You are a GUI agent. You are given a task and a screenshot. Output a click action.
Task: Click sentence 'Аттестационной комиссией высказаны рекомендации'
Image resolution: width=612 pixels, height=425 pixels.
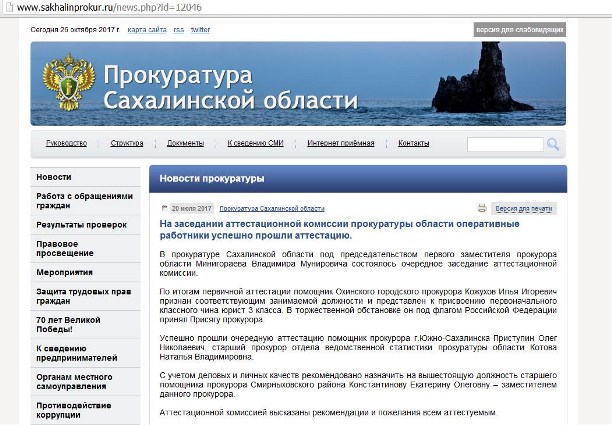[x=329, y=413]
